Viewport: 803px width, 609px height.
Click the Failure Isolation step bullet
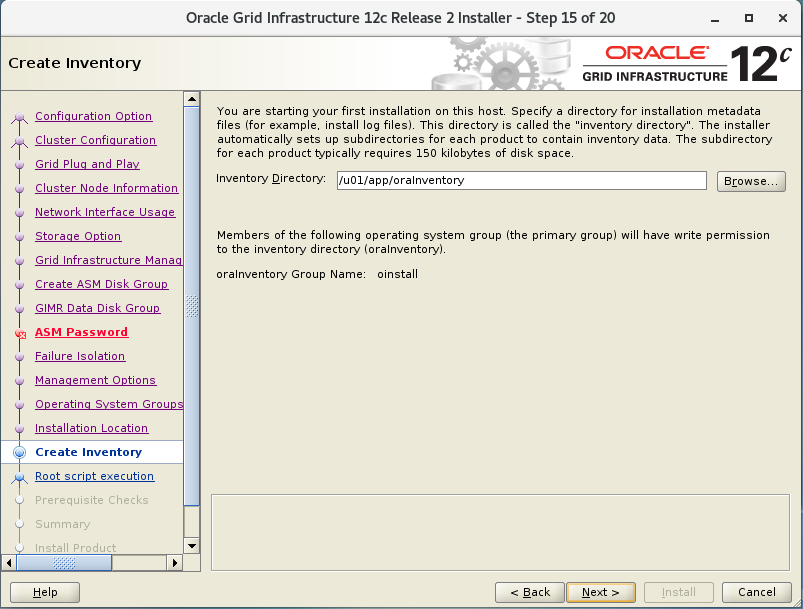19,356
